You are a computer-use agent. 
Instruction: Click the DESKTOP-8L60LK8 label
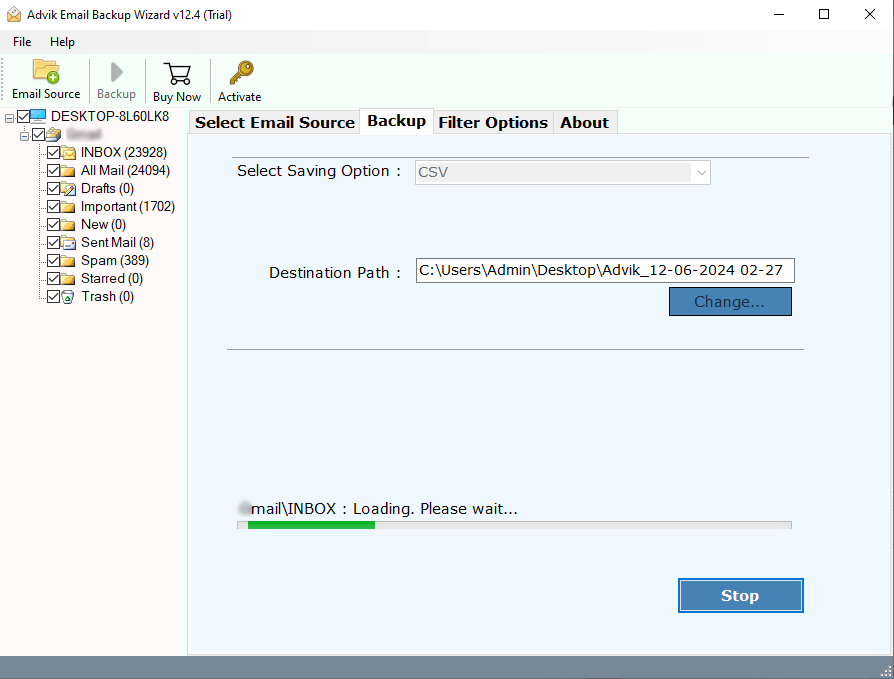110,116
